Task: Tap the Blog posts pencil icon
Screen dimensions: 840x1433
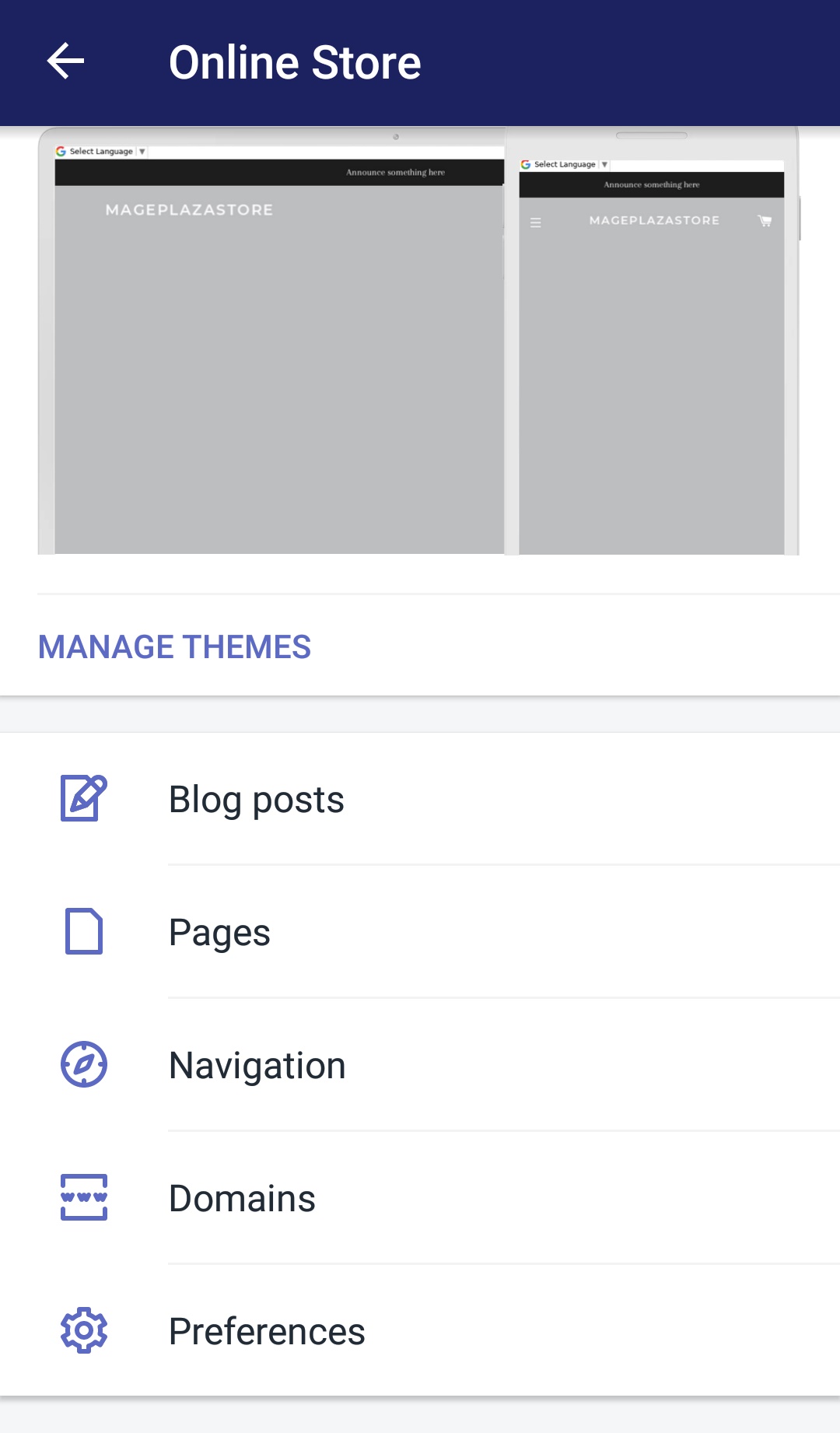Action: [x=84, y=798]
